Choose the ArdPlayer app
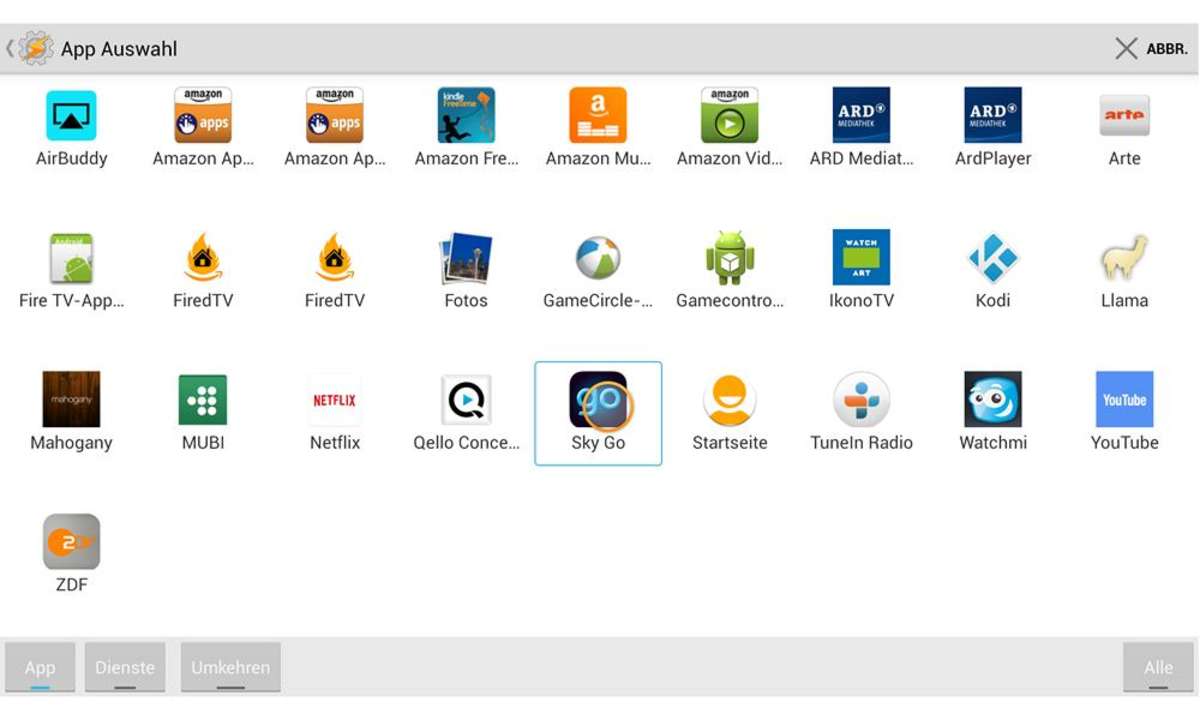 993,128
